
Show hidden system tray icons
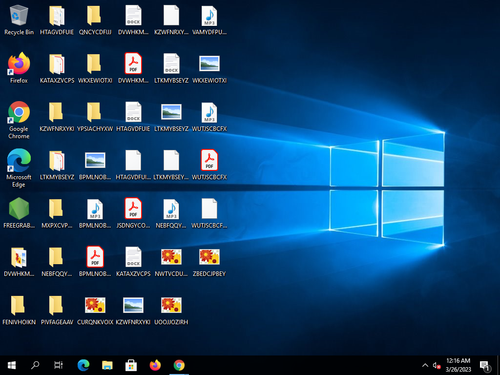[x=425, y=365]
